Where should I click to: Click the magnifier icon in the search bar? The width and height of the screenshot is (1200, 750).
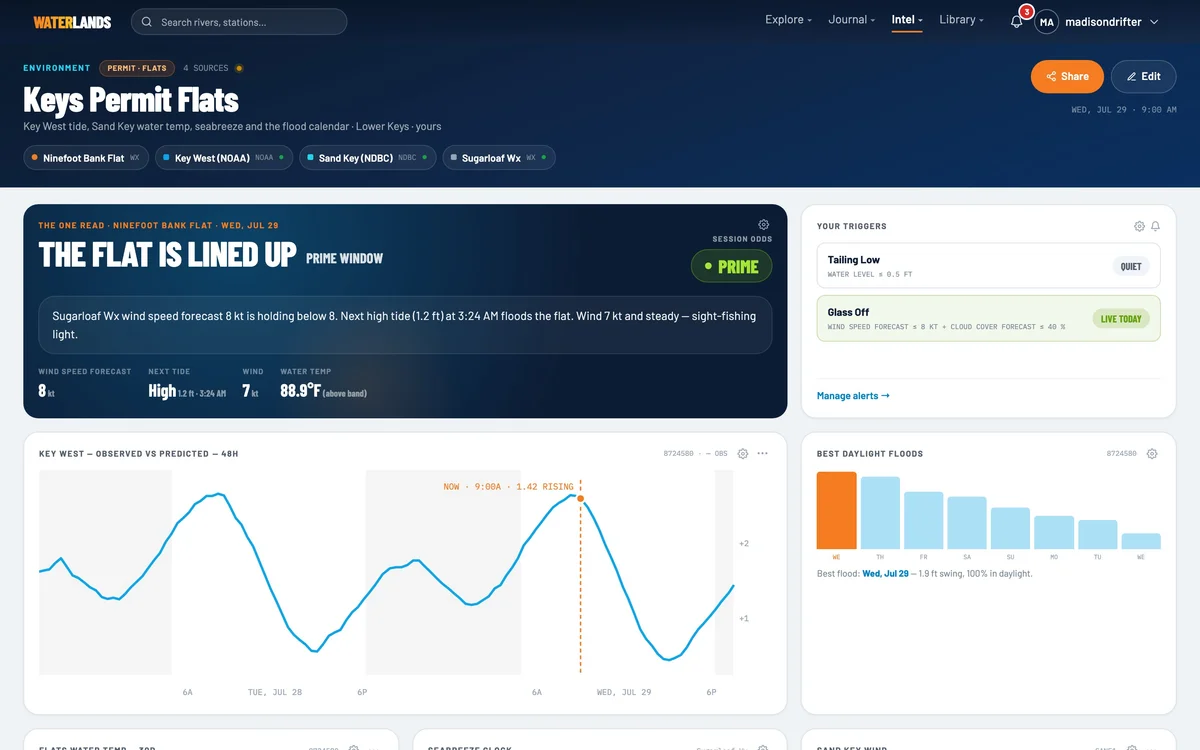click(x=148, y=22)
